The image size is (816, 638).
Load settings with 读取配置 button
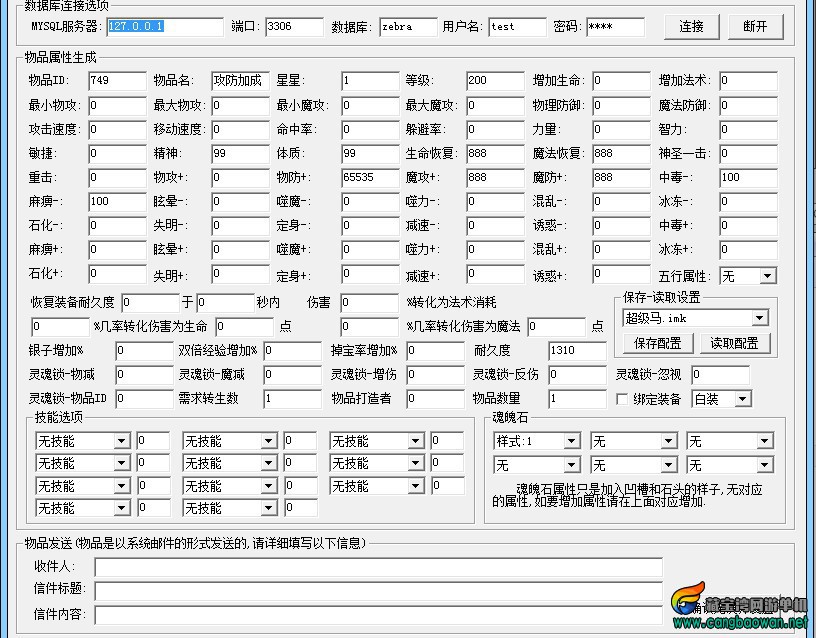point(734,343)
